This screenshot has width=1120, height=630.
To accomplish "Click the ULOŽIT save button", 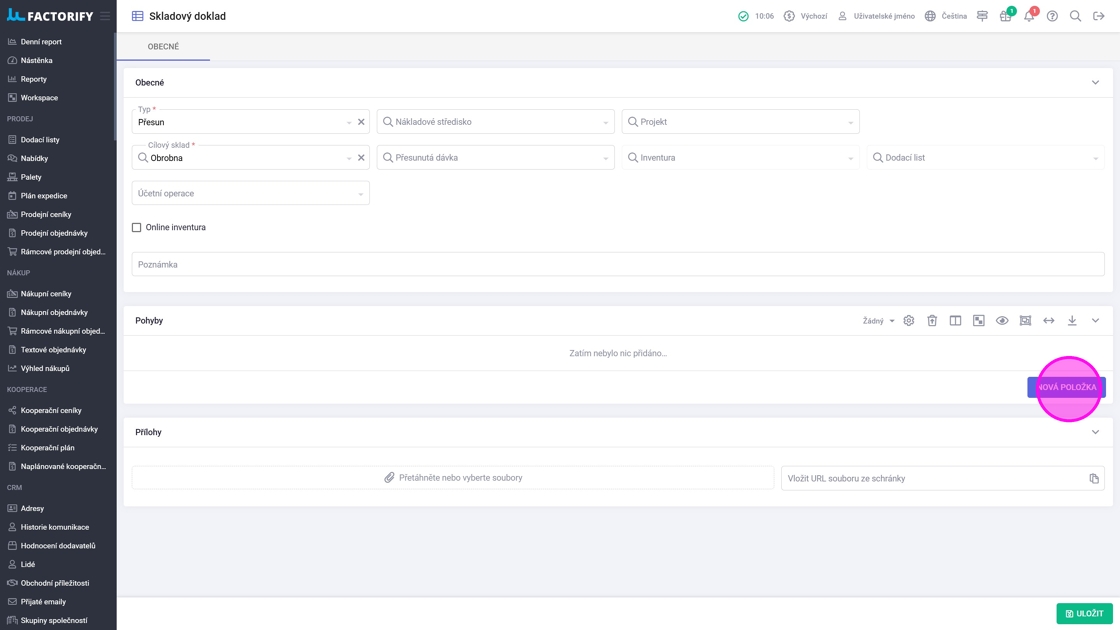I will 1084,613.
